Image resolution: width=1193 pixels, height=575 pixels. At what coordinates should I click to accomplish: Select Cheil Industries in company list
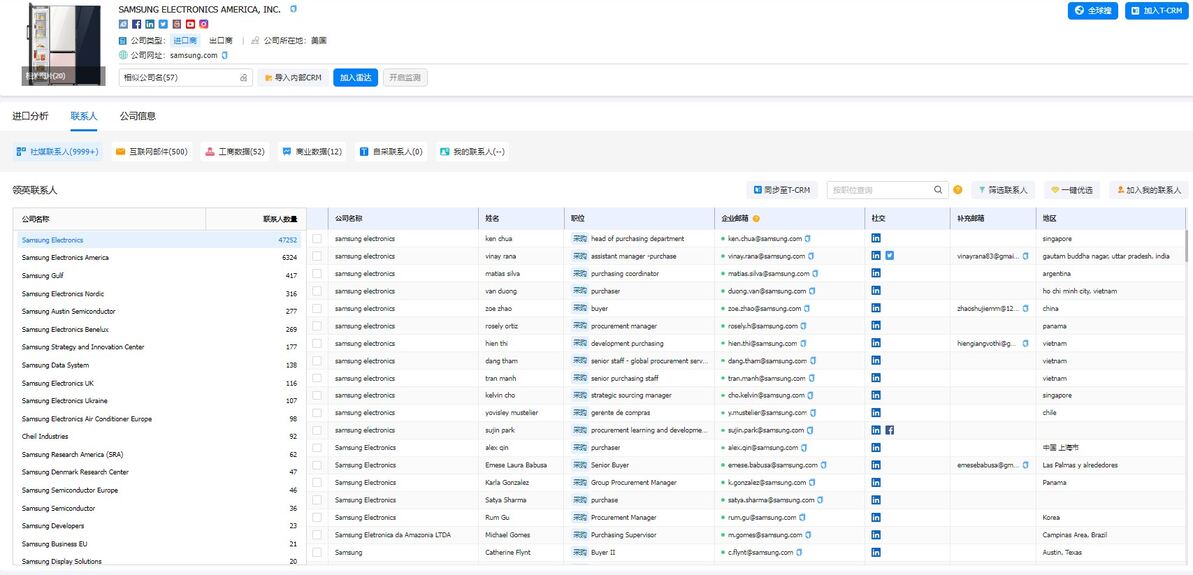click(160, 437)
